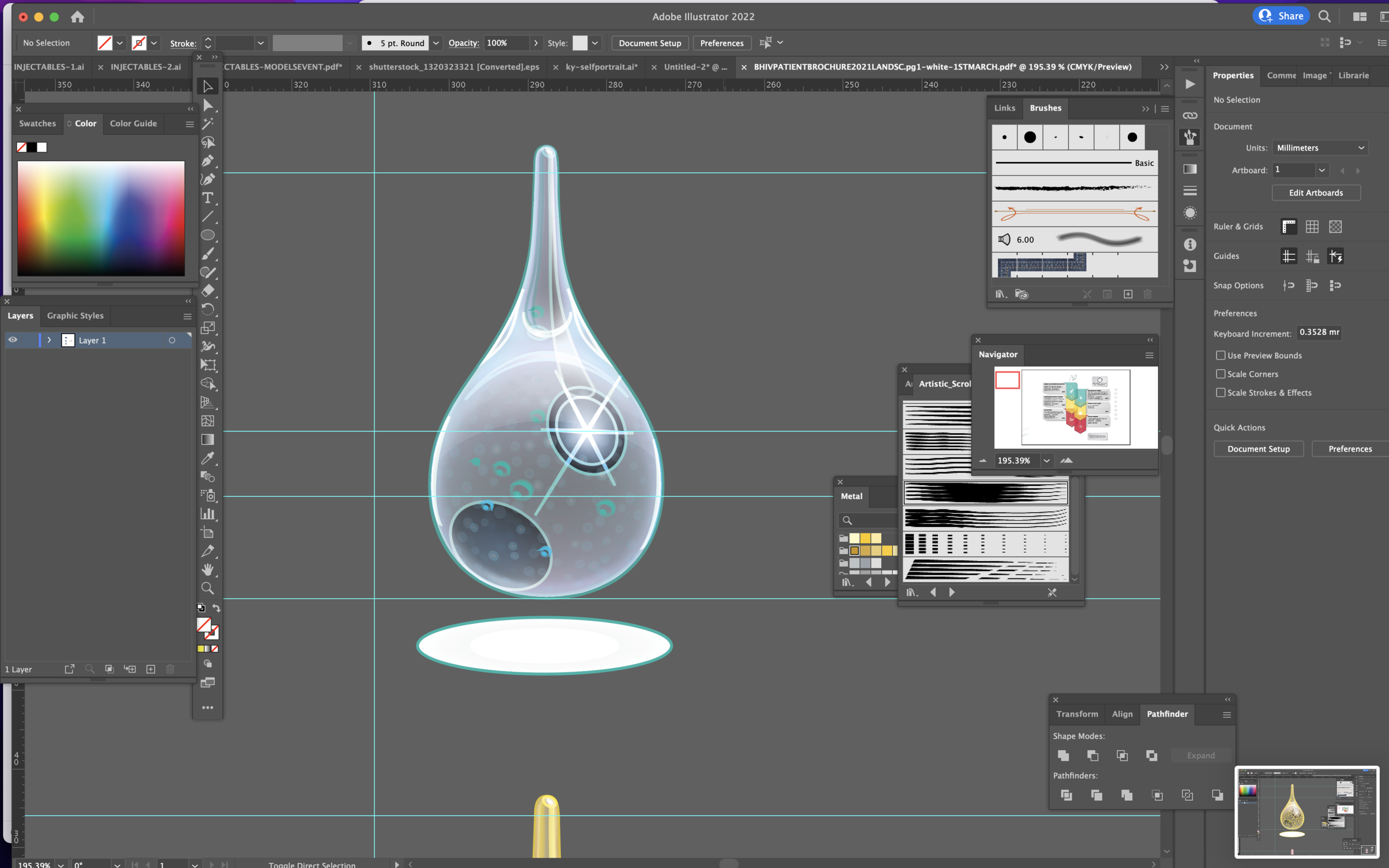Viewport: 1389px width, 868px height.
Task: Select the Magic Wand tool
Action: pyautogui.click(x=208, y=123)
